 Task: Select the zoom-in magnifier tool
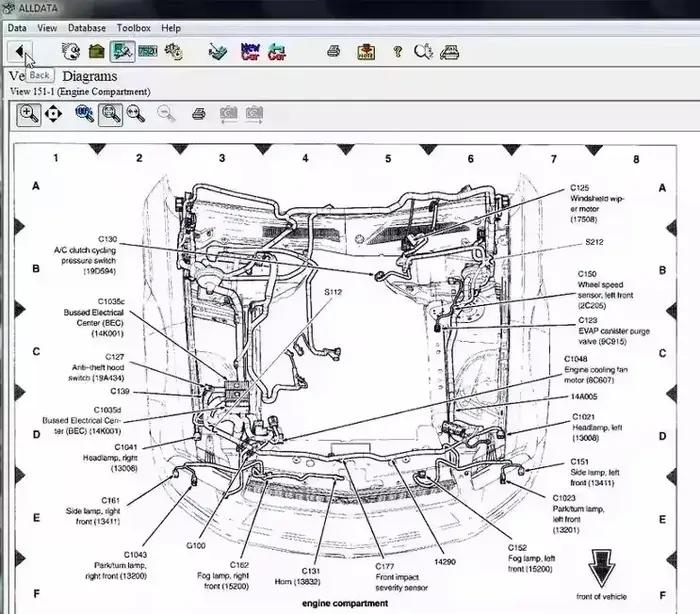click(29, 114)
